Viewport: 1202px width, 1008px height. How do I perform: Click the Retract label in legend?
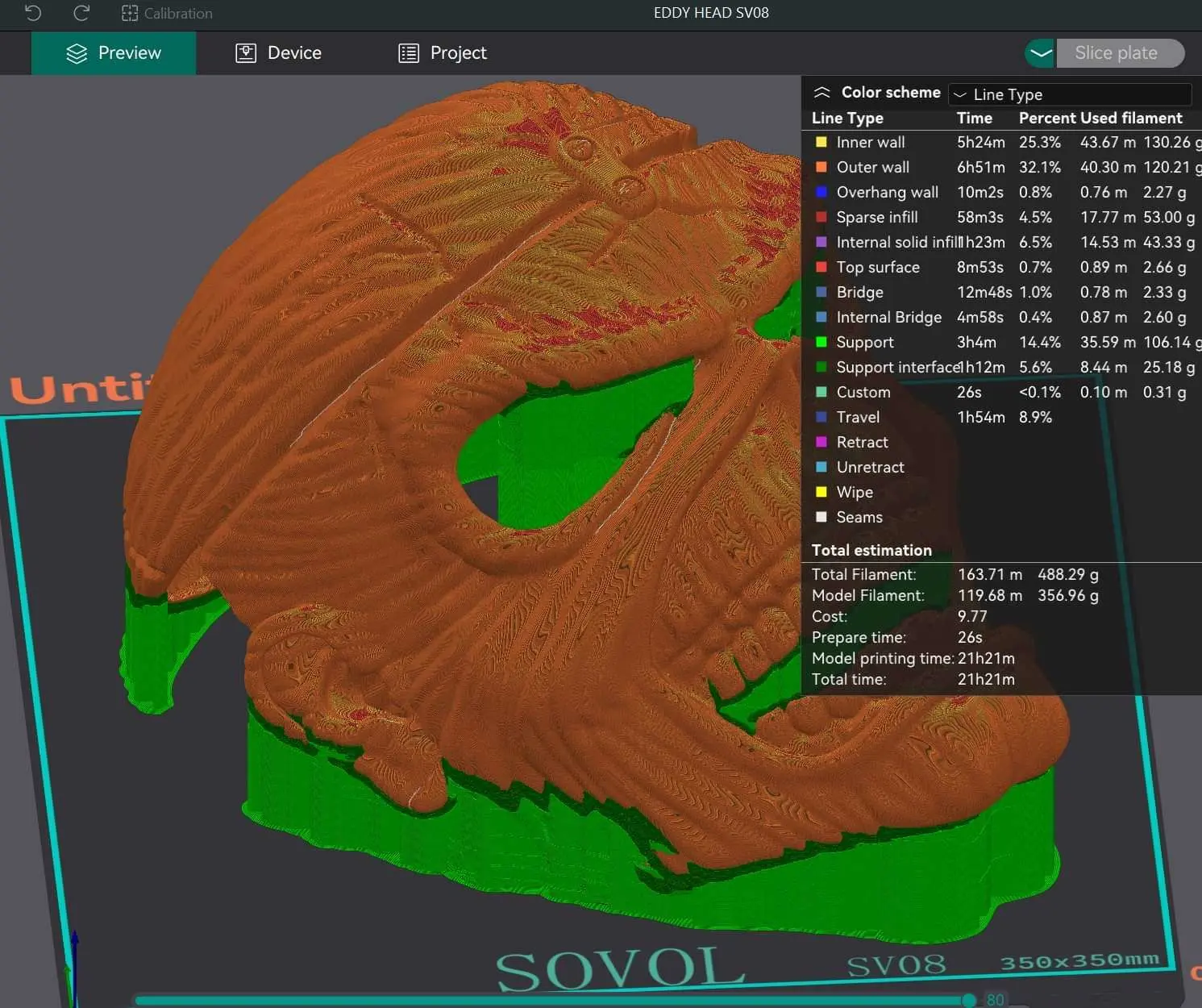[x=862, y=442]
